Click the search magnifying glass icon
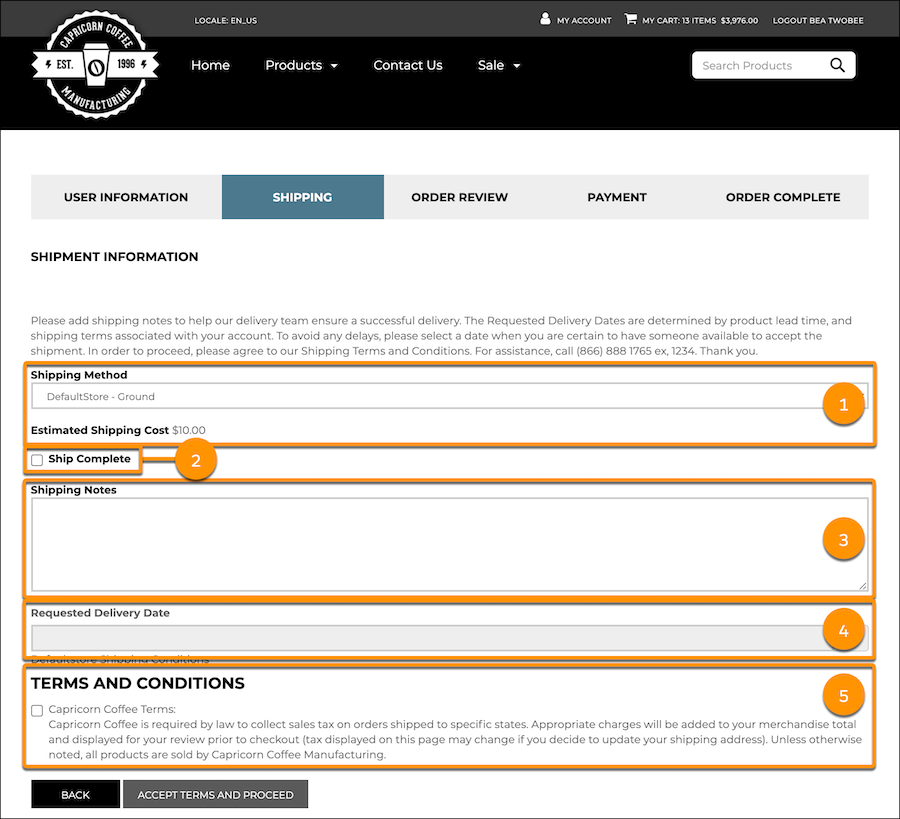The height and width of the screenshot is (819, 900). click(838, 65)
